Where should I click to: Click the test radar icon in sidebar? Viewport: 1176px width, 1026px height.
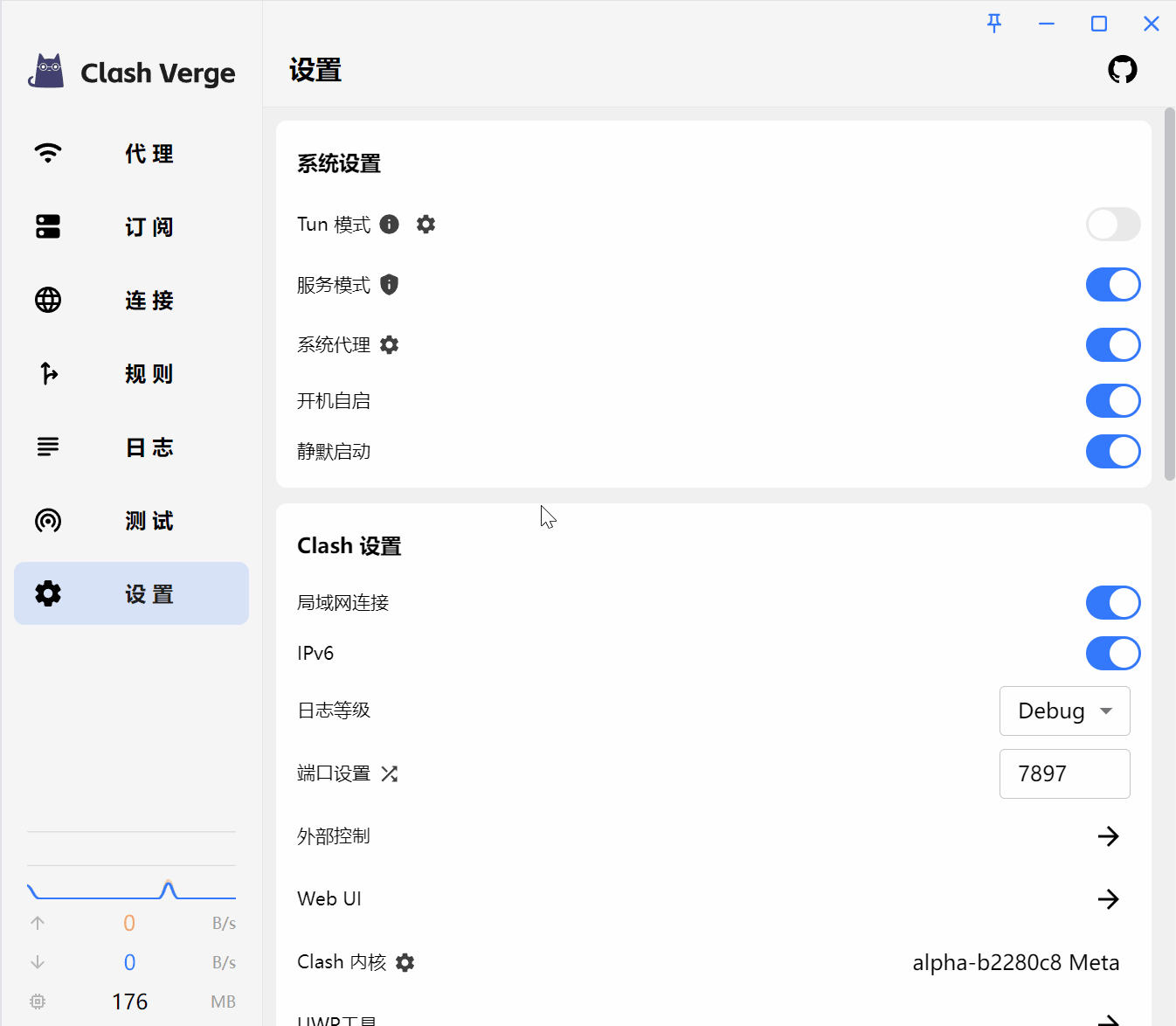pyautogui.click(x=48, y=520)
